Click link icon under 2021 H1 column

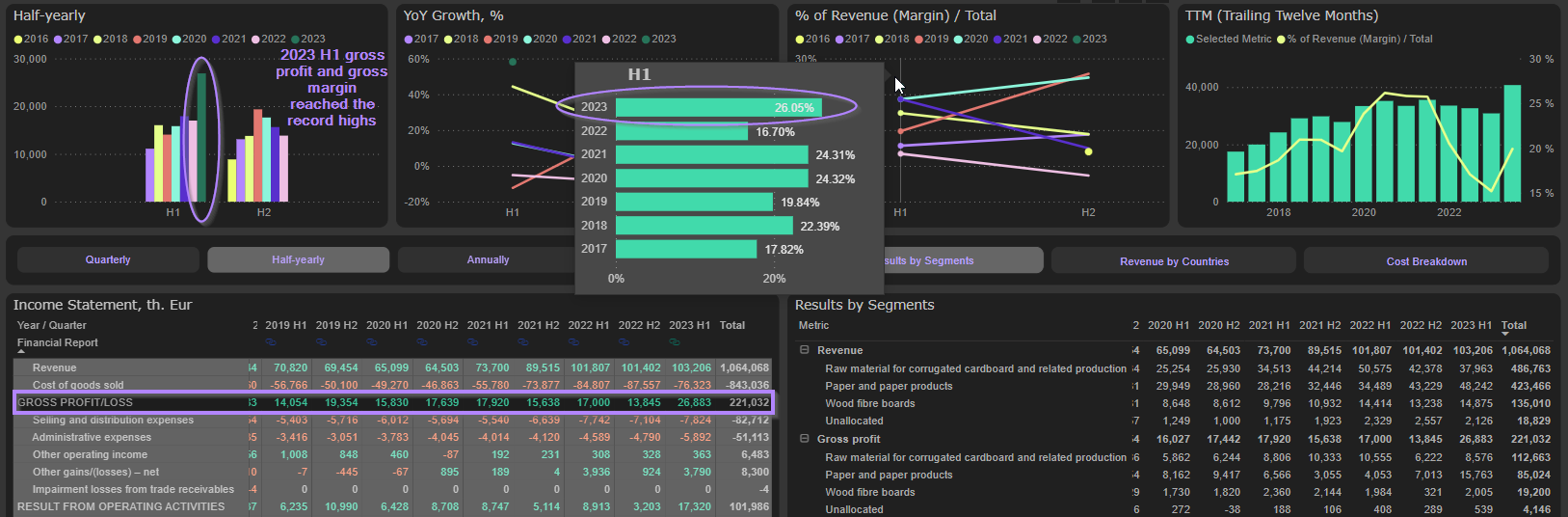click(473, 342)
